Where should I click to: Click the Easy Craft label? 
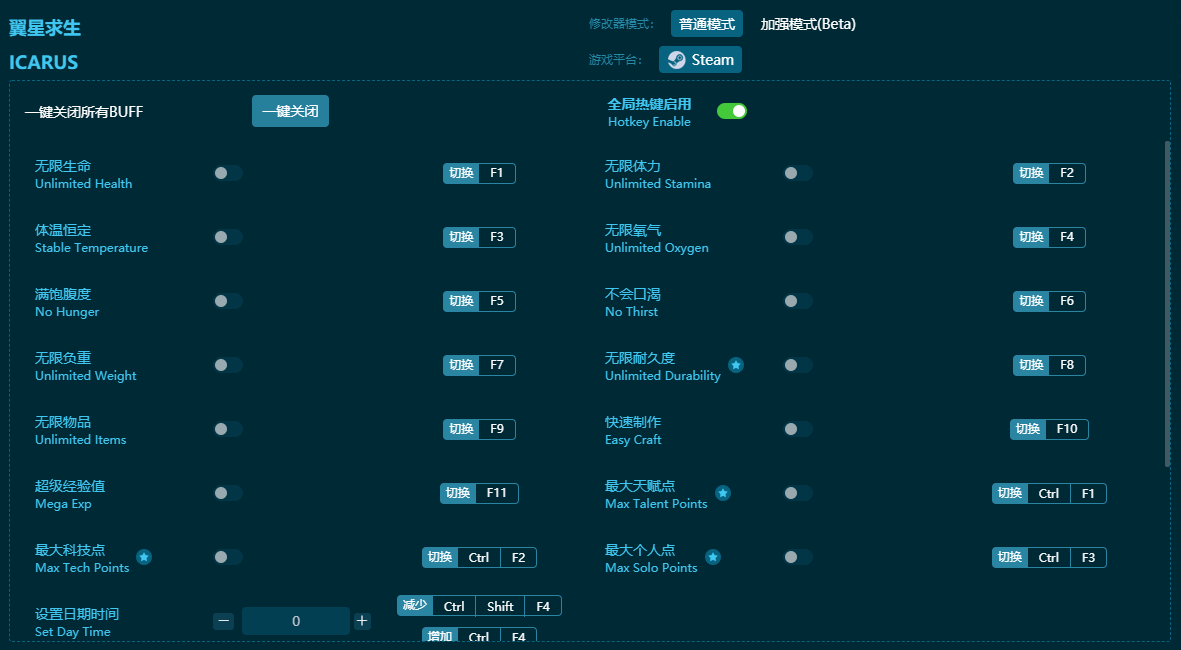click(633, 440)
